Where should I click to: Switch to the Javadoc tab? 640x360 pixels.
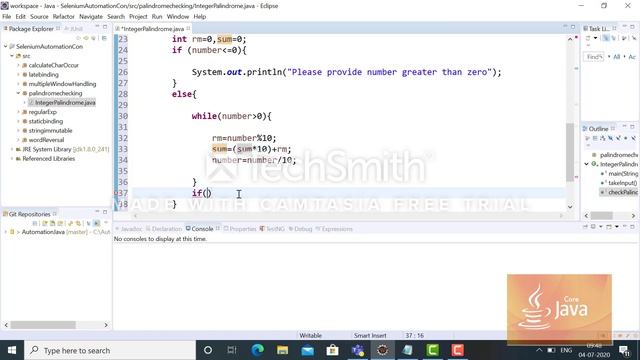(129, 229)
